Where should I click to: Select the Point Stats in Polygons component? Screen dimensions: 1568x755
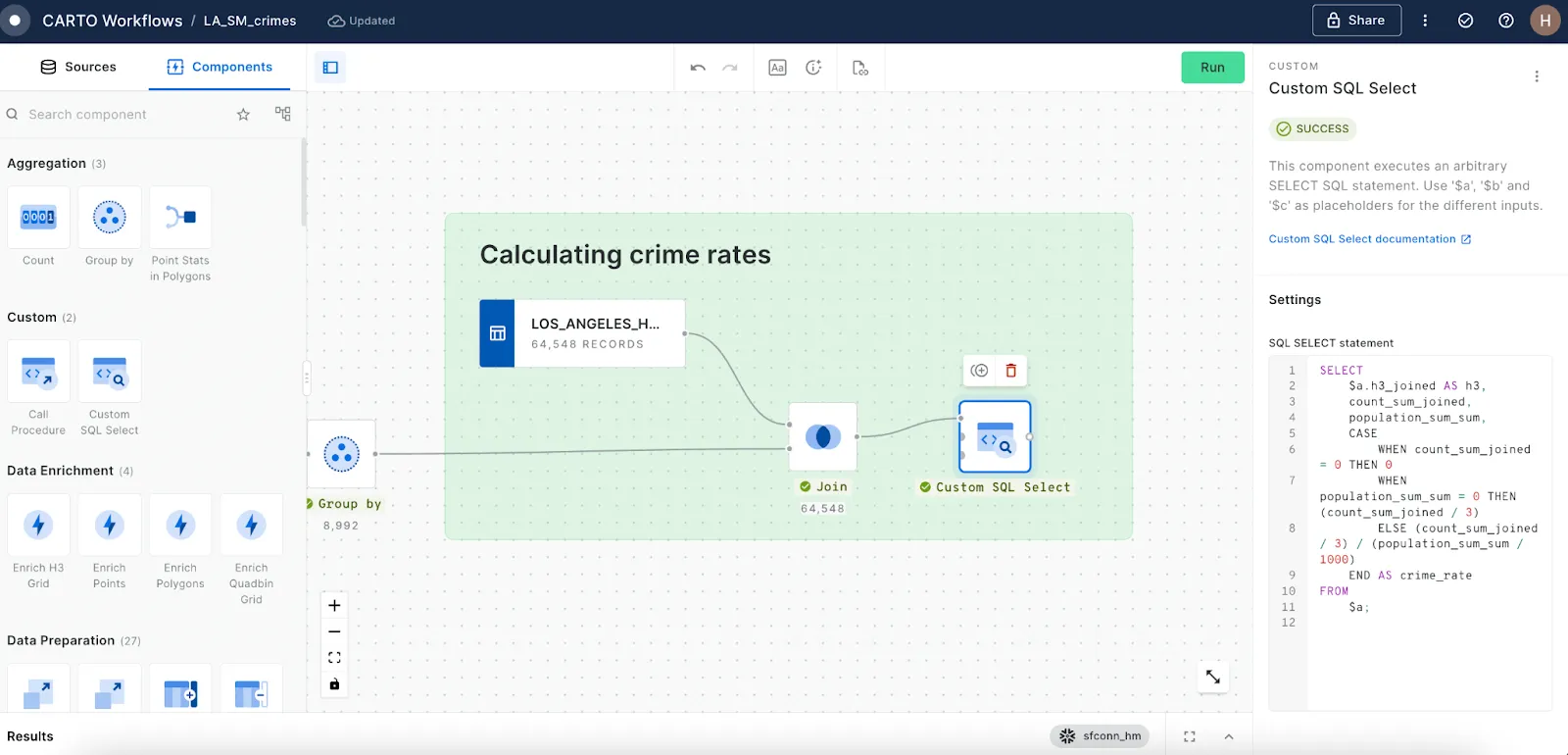point(180,218)
